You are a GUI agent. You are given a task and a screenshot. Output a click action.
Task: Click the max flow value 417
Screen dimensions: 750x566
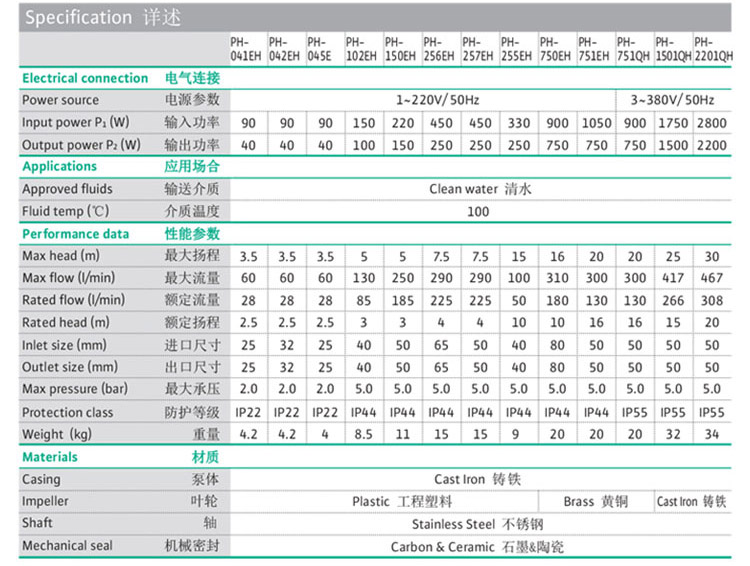673,278
